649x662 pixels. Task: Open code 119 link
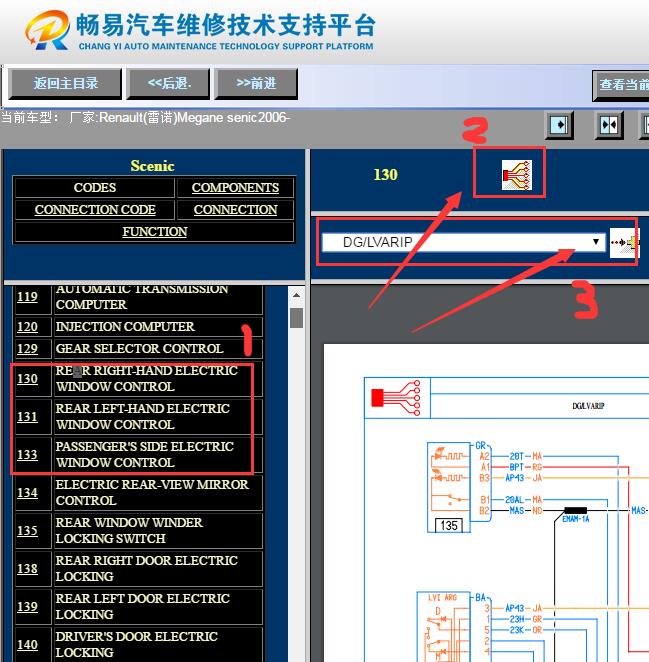coord(27,297)
